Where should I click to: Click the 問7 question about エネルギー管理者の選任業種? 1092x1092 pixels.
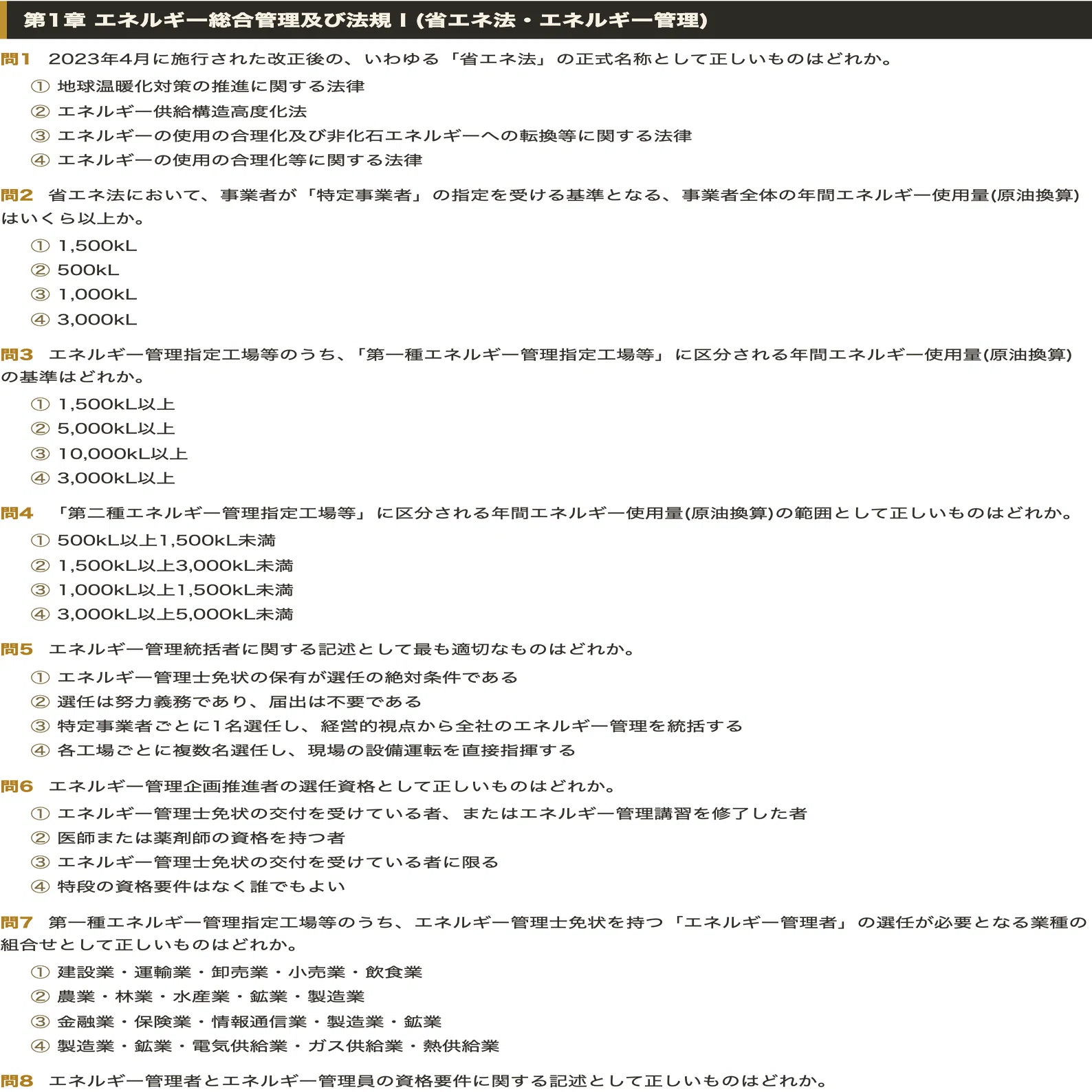[x=544, y=934]
